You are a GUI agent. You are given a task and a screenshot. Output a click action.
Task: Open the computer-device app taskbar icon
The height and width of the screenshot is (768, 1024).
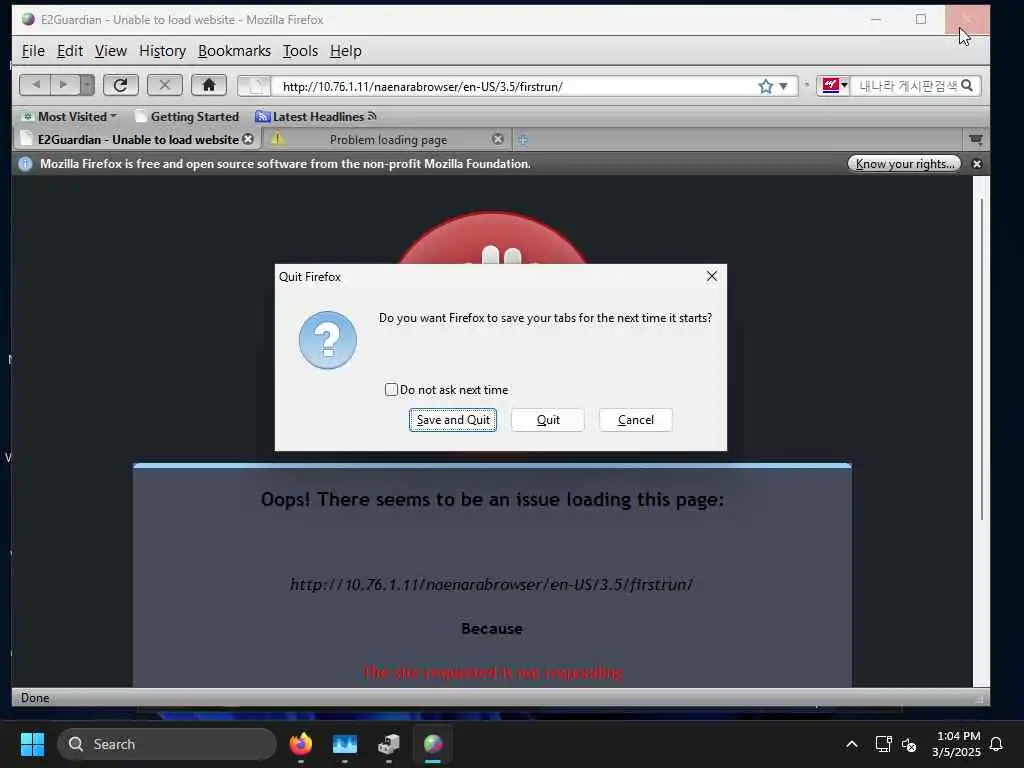[x=389, y=744]
